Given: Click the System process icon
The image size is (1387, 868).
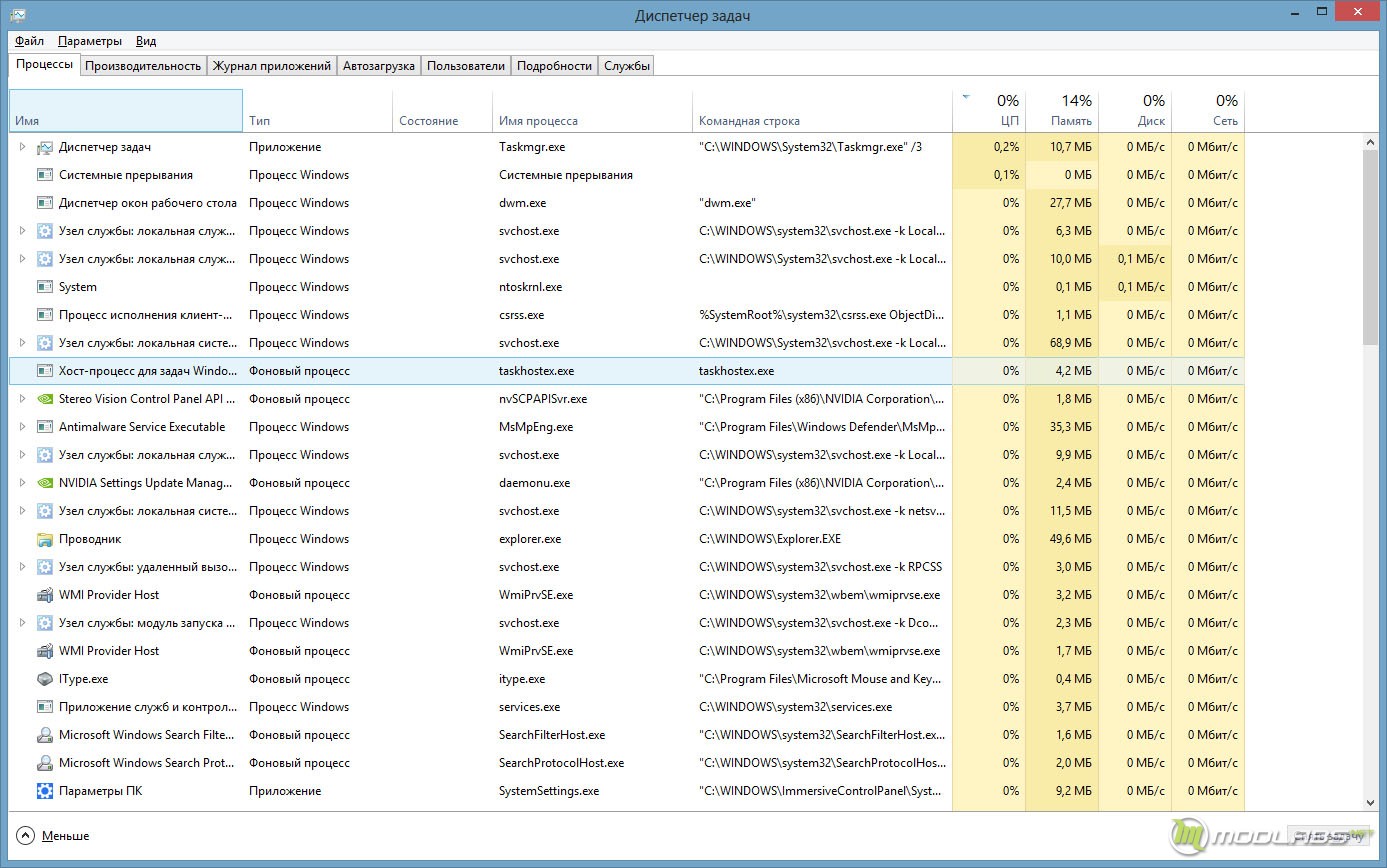Looking at the screenshot, I should [45, 287].
